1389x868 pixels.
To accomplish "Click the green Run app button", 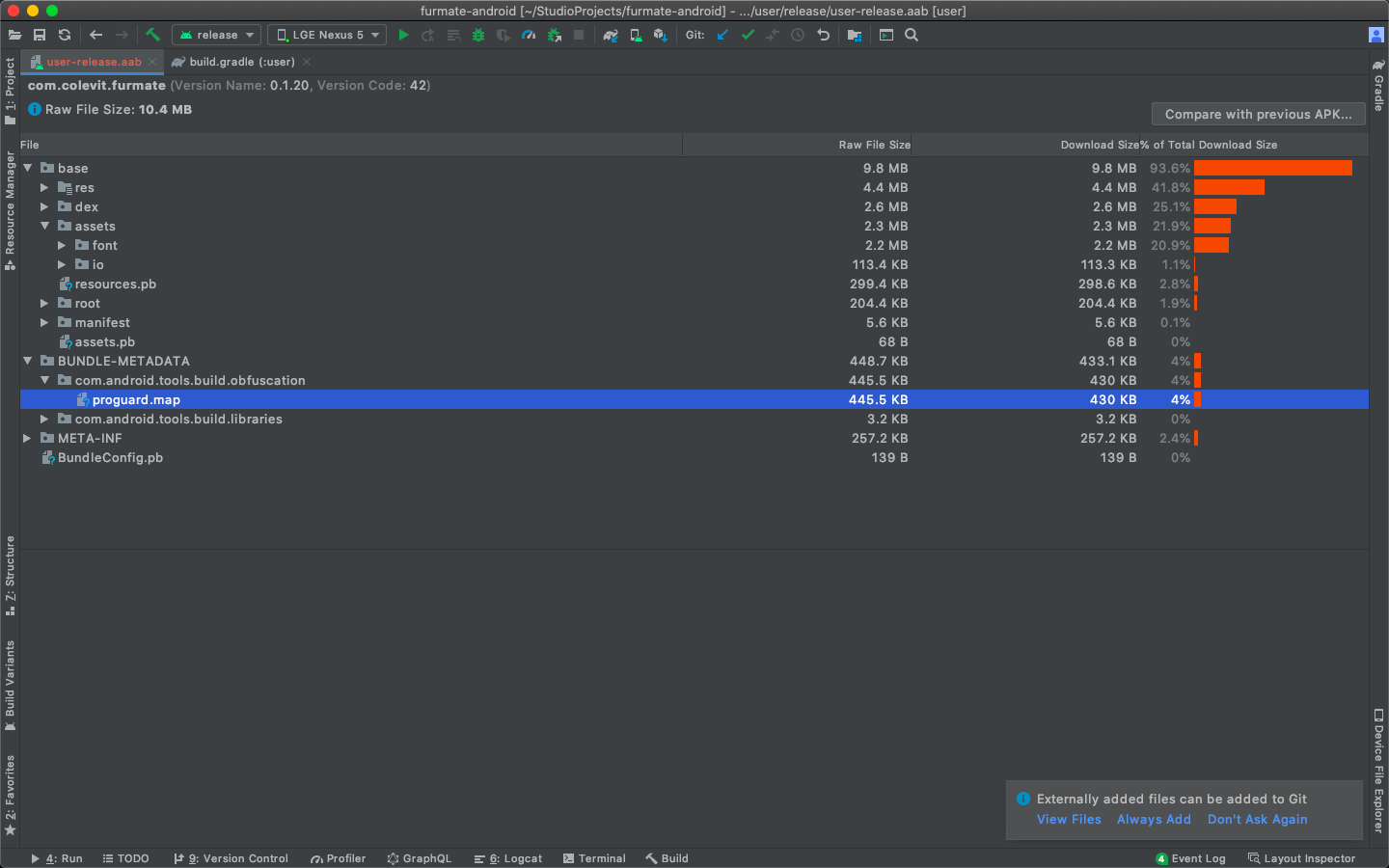I will pyautogui.click(x=403, y=35).
